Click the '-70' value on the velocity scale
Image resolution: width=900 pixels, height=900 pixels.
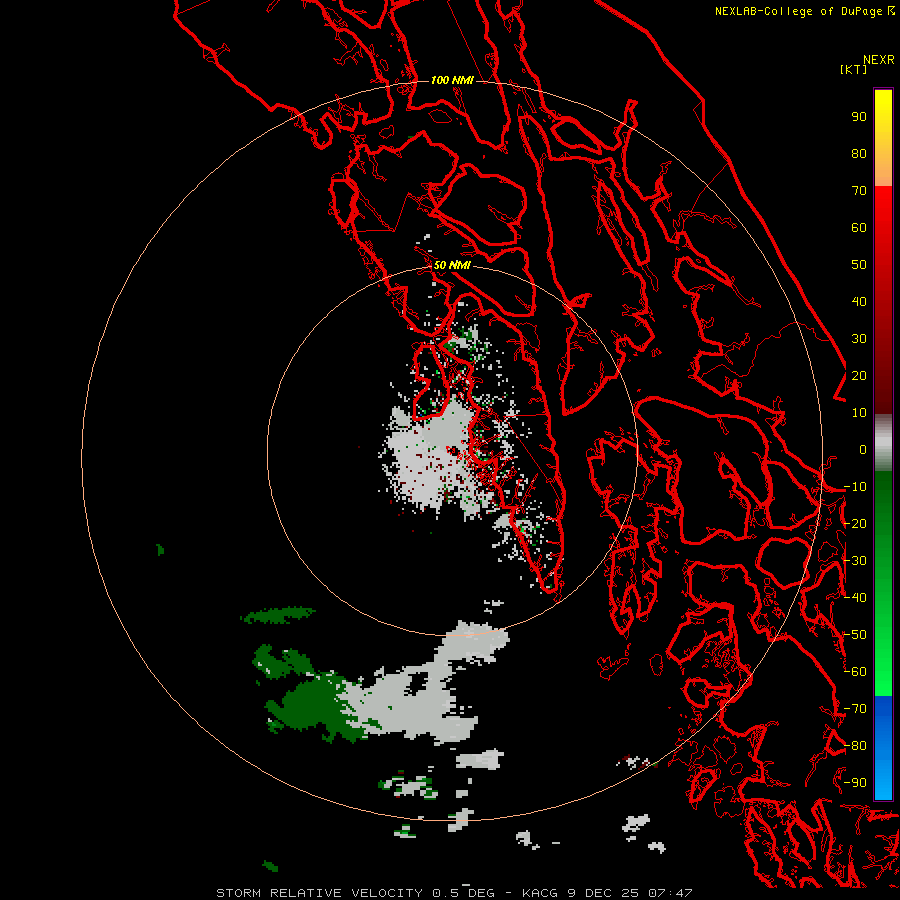pyautogui.click(x=855, y=709)
